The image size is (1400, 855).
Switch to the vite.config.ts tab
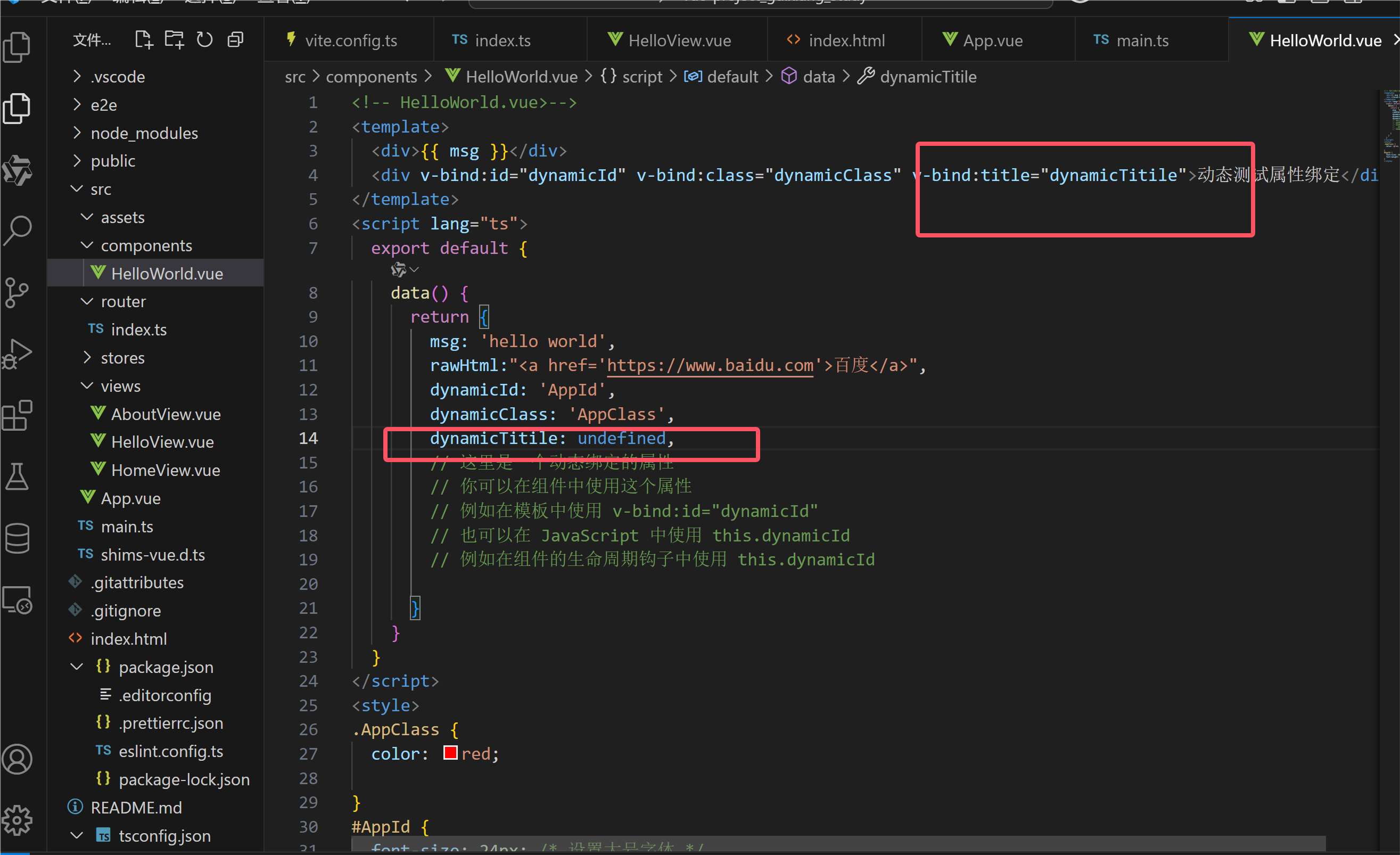351,40
